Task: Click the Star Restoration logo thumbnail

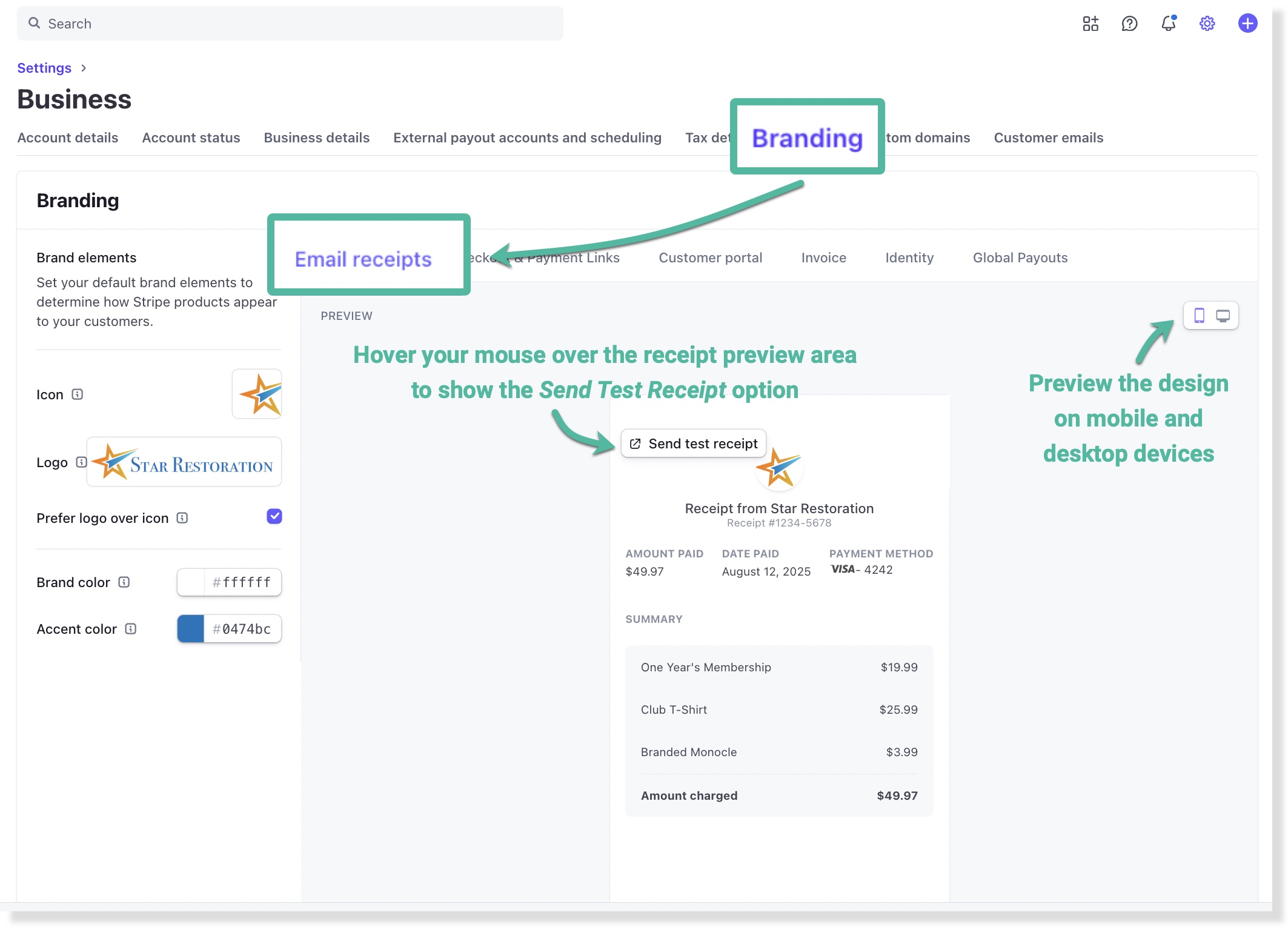Action: pos(184,462)
